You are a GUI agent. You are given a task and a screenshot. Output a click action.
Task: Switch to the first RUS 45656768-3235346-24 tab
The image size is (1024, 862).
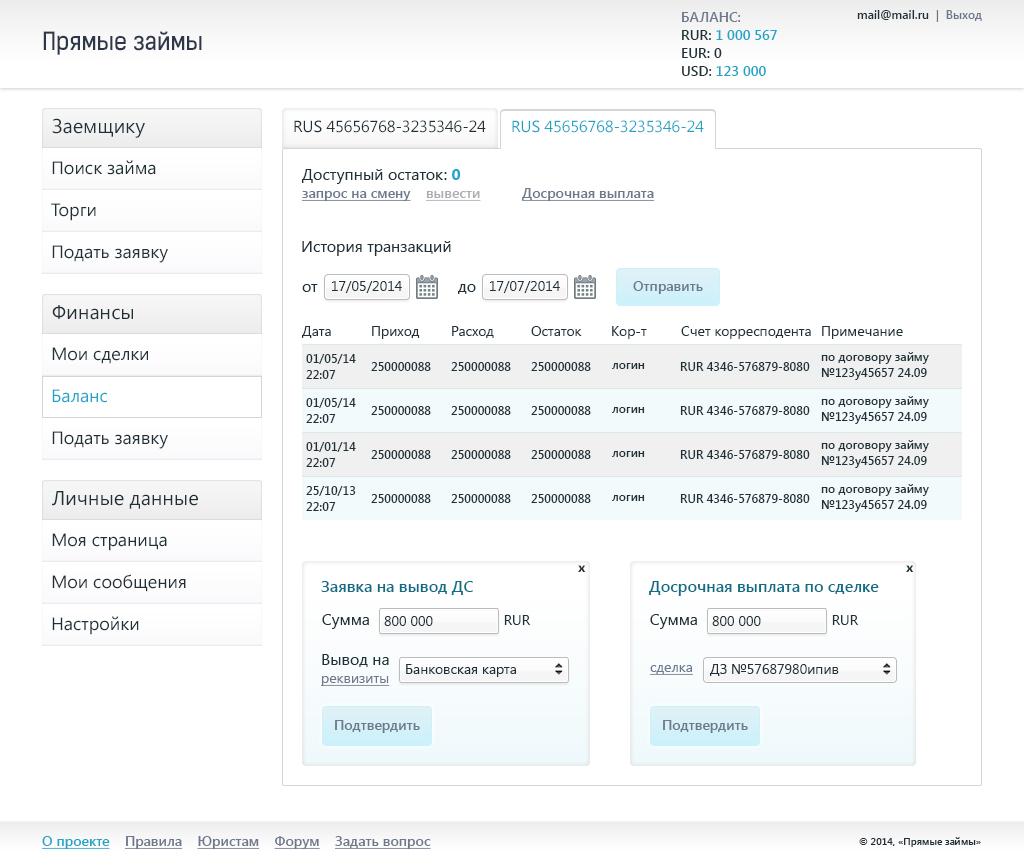point(390,128)
